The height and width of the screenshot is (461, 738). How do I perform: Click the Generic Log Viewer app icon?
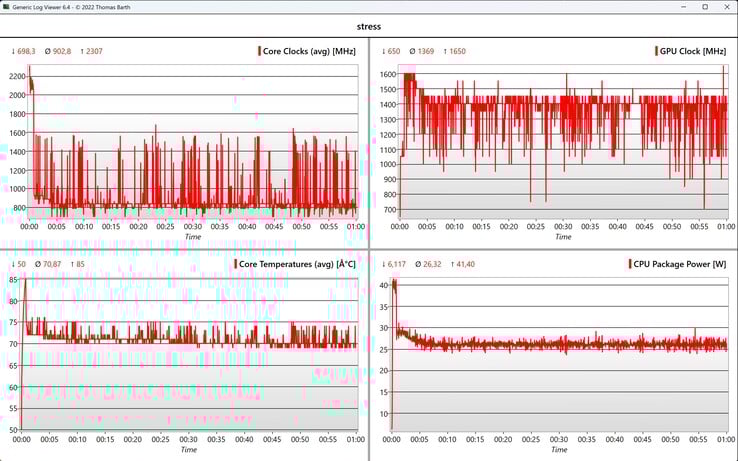6,7
